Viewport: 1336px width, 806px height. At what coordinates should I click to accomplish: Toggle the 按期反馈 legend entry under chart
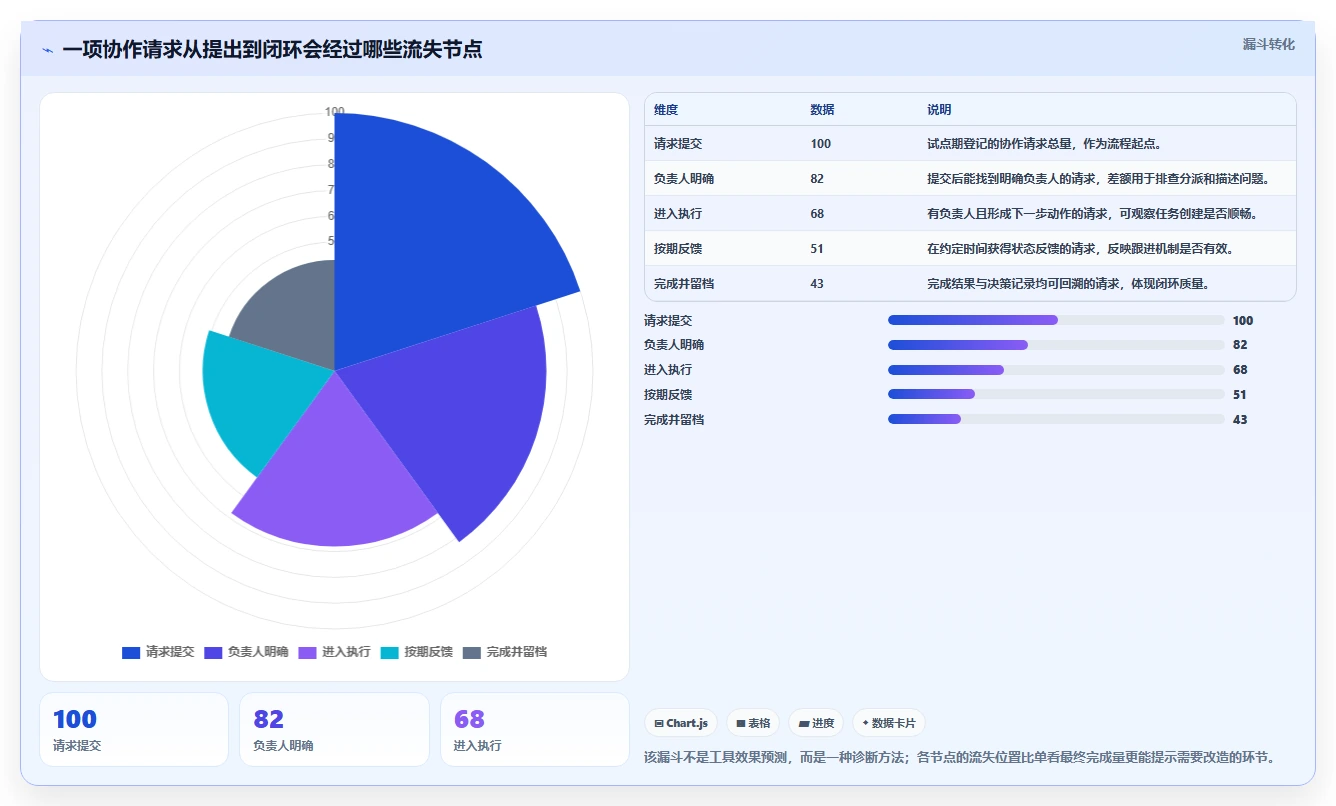pyautogui.click(x=416, y=652)
